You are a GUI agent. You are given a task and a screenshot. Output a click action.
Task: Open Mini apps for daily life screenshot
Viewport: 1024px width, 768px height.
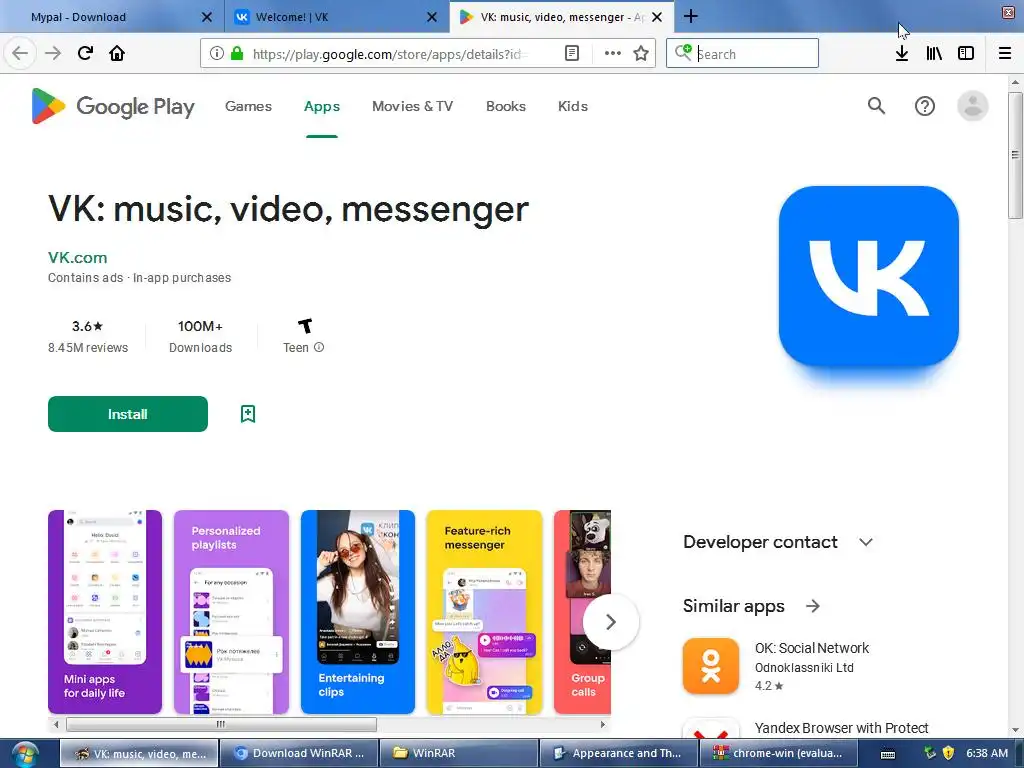pos(104,612)
